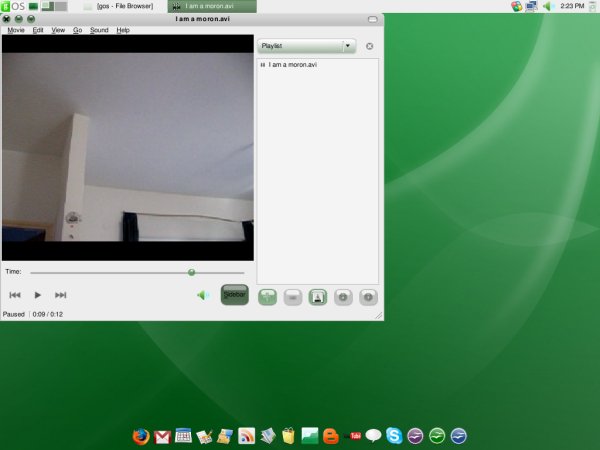Viewport: 600px width, 450px height.
Task: Open the documents pencil dock icon
Action: click(x=204, y=437)
